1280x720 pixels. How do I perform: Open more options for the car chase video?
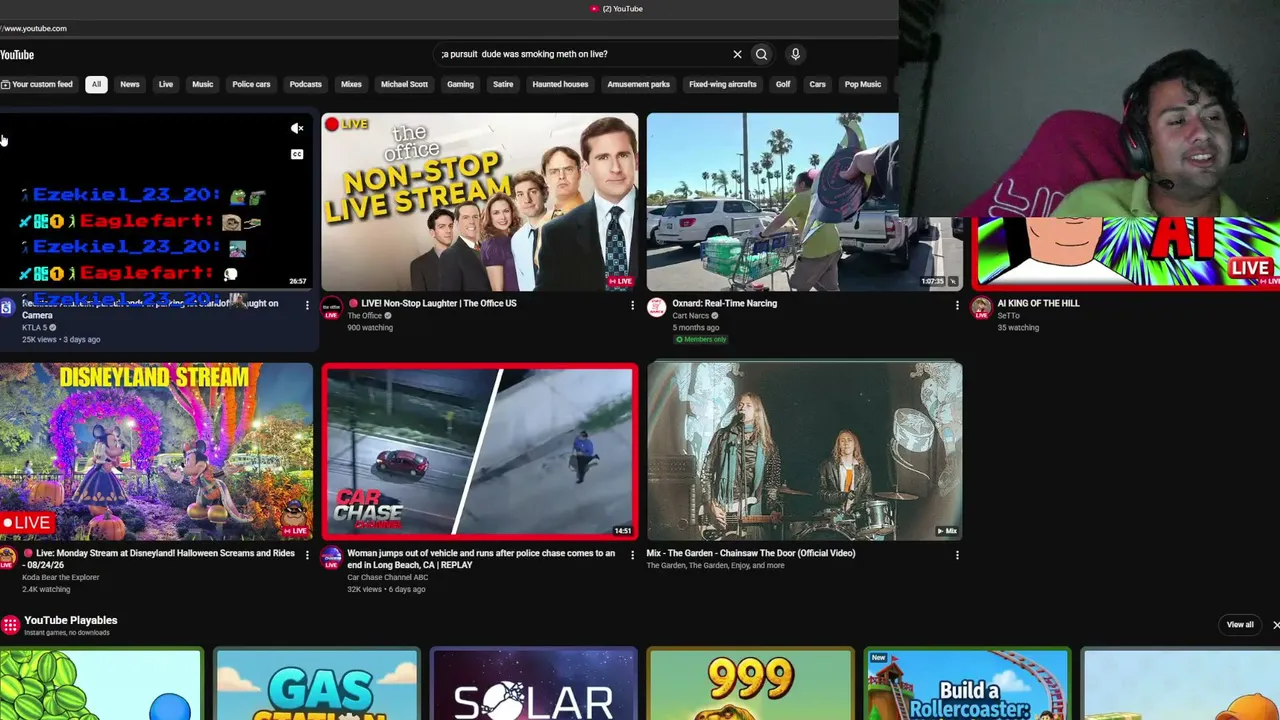click(632, 555)
